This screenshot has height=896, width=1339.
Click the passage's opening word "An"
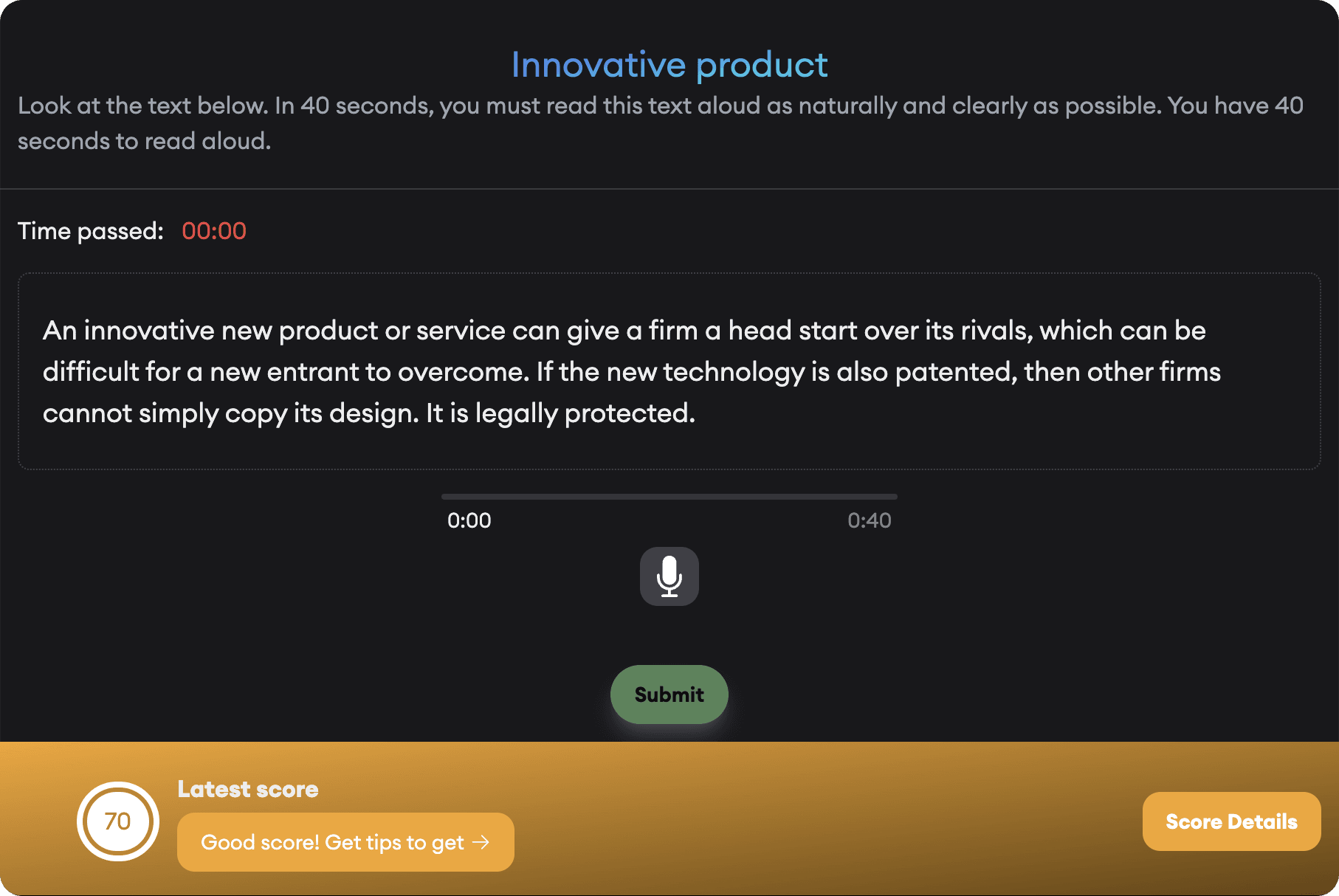click(x=60, y=331)
